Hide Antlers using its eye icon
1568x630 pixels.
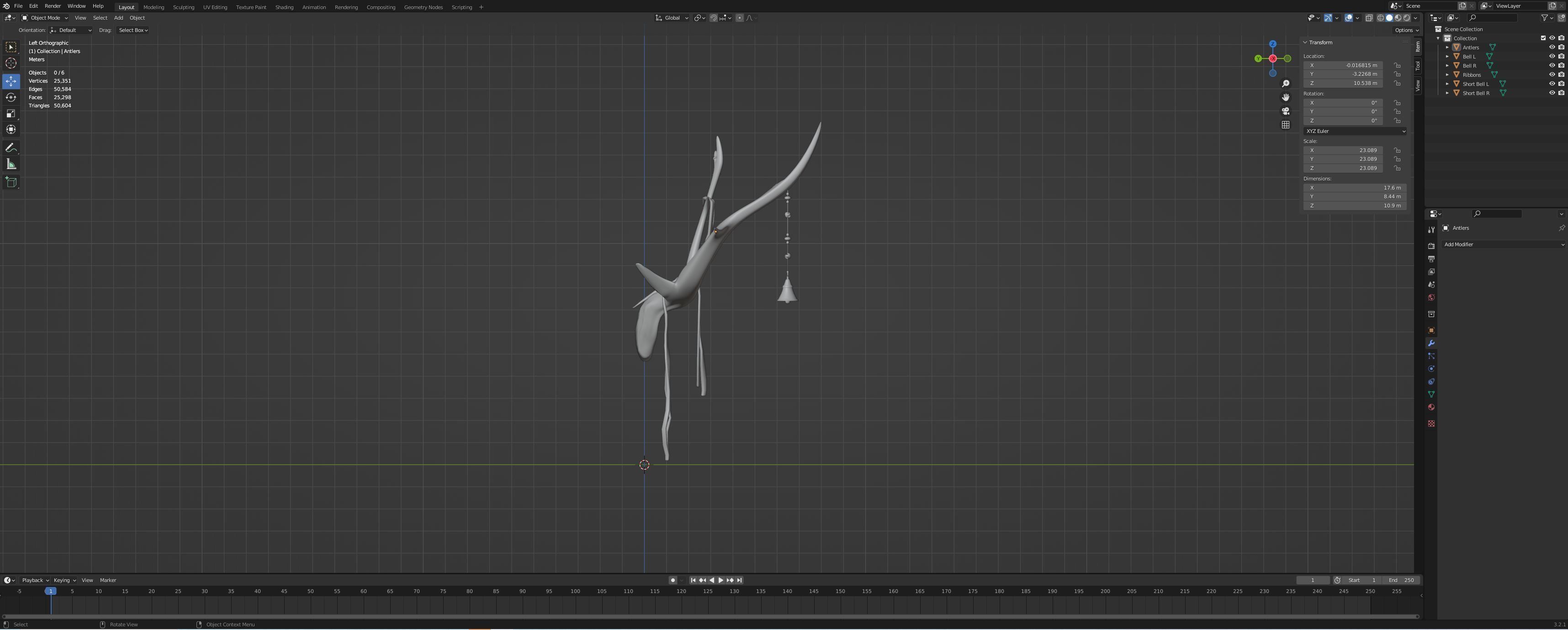click(1552, 48)
